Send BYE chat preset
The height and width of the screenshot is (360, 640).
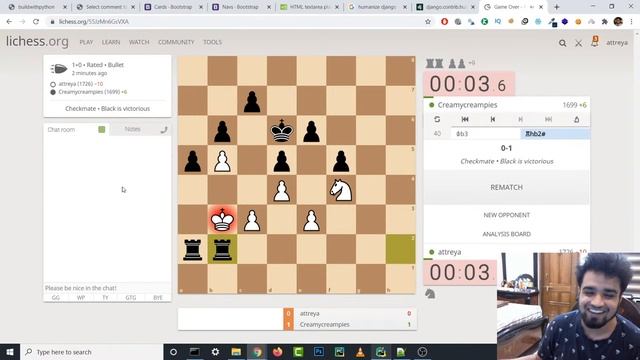click(x=158, y=298)
